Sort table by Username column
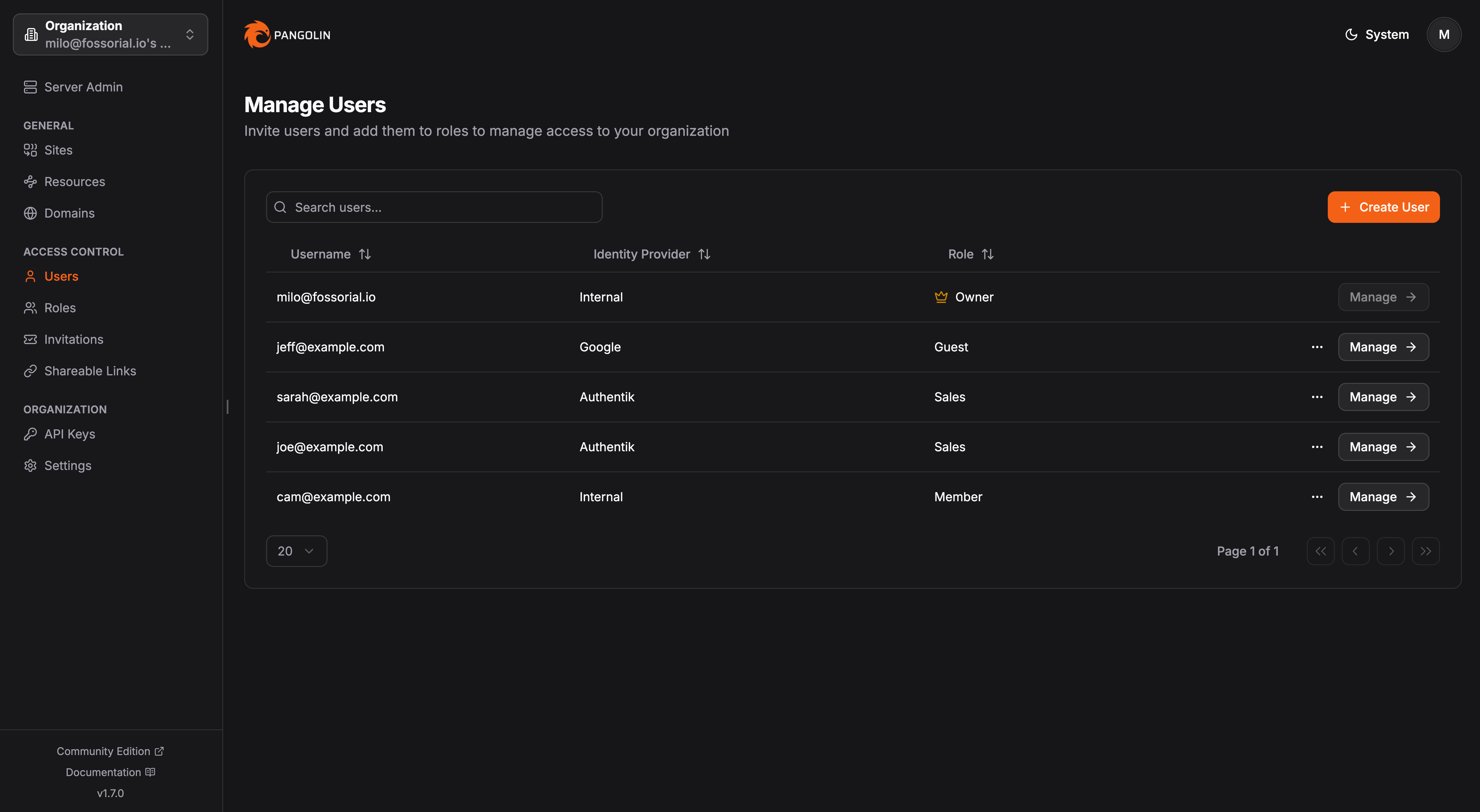 pyautogui.click(x=331, y=254)
